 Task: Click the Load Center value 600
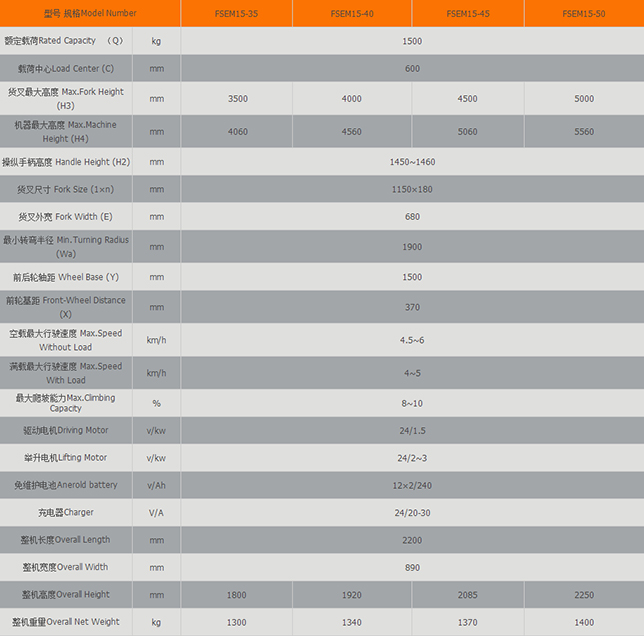412,69
